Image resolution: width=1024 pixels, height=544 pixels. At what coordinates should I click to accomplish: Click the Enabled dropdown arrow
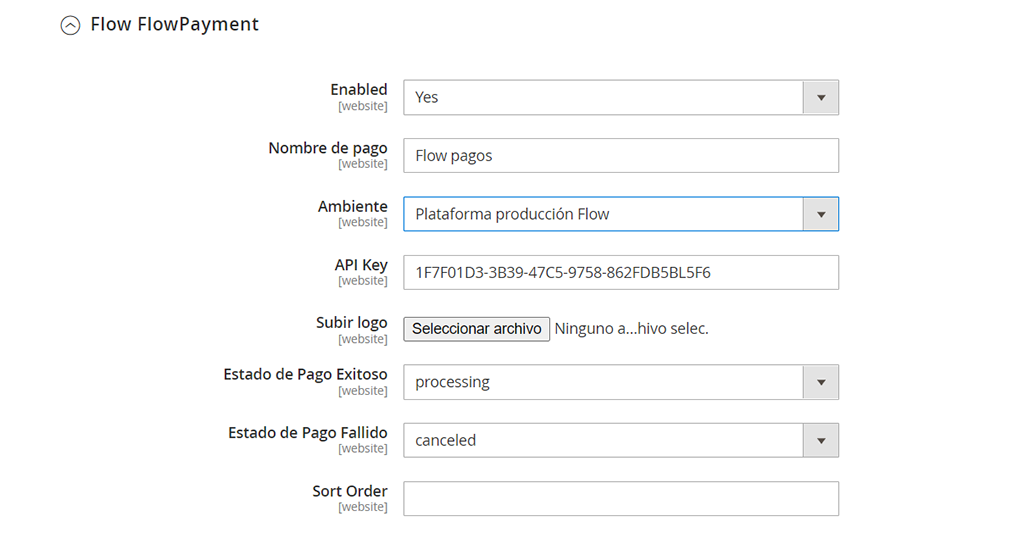pos(821,97)
